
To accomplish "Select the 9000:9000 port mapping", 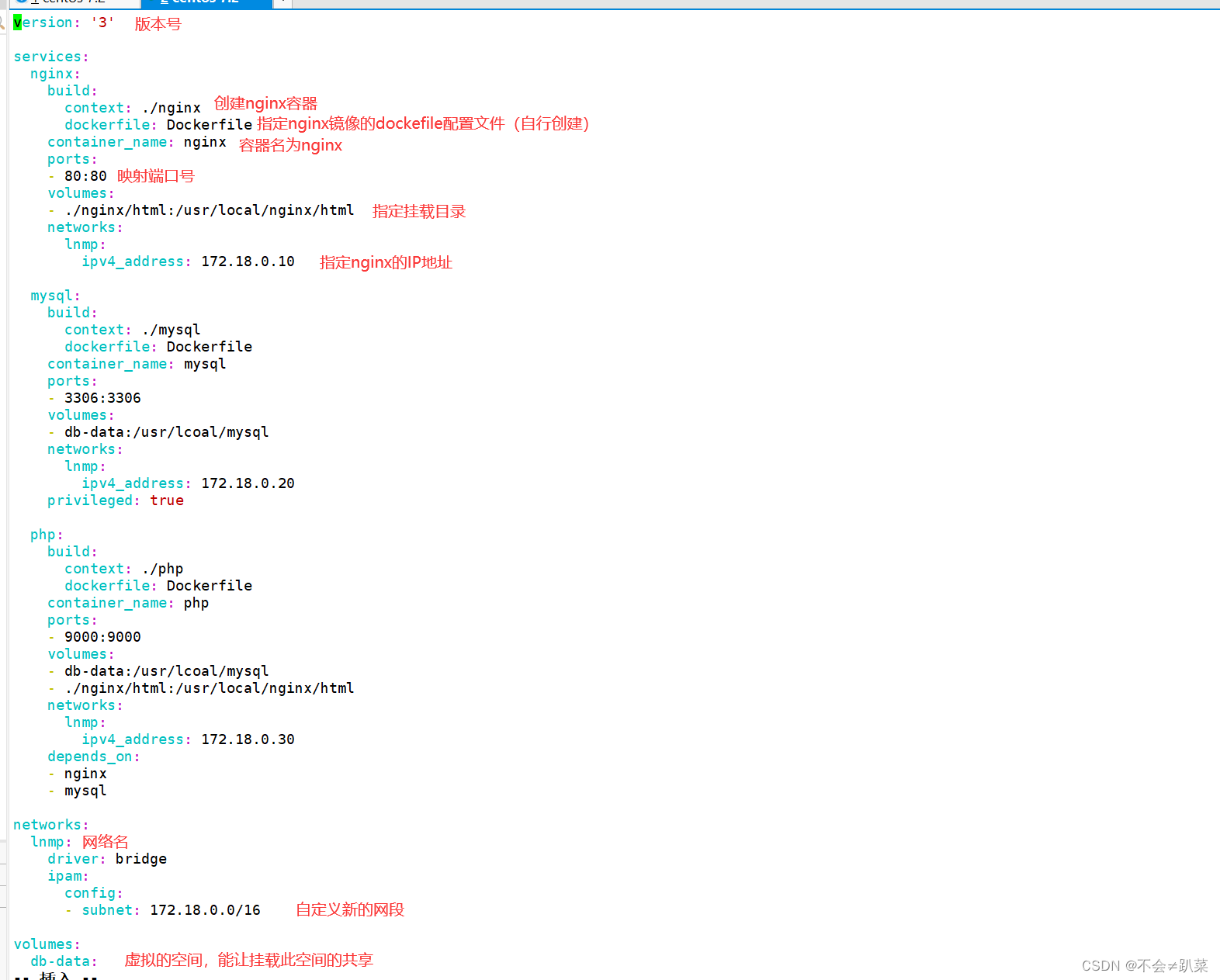I will [102, 637].
